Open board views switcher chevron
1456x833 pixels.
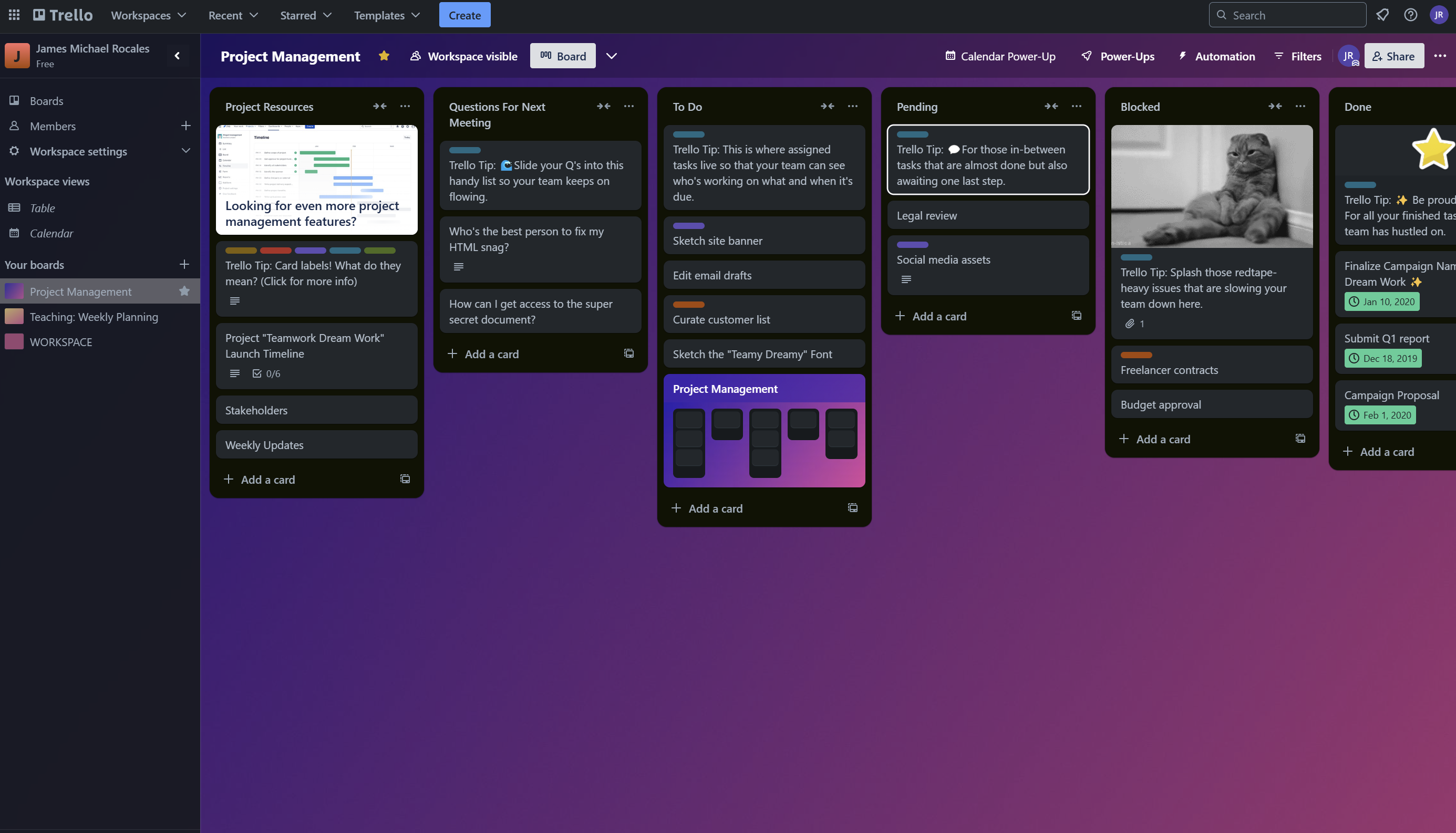pos(611,56)
